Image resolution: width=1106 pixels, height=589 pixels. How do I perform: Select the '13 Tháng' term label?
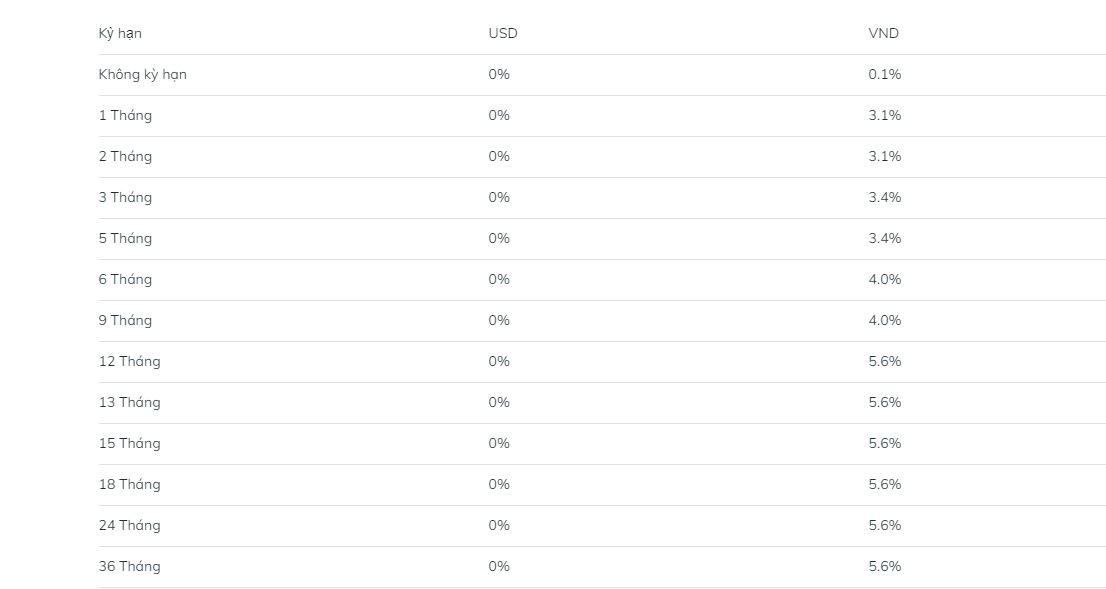click(129, 403)
